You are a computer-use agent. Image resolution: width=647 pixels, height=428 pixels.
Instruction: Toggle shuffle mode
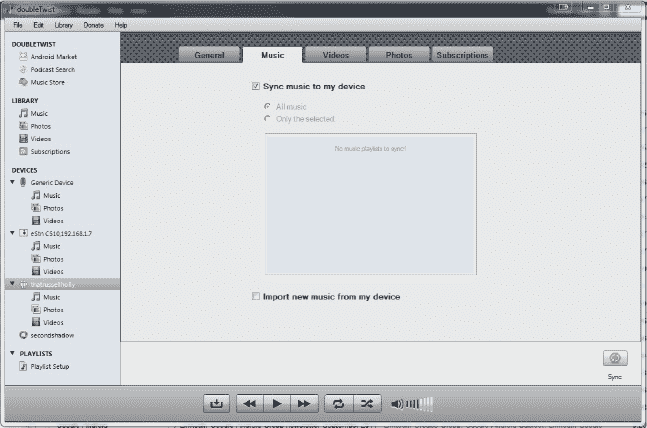(367, 403)
